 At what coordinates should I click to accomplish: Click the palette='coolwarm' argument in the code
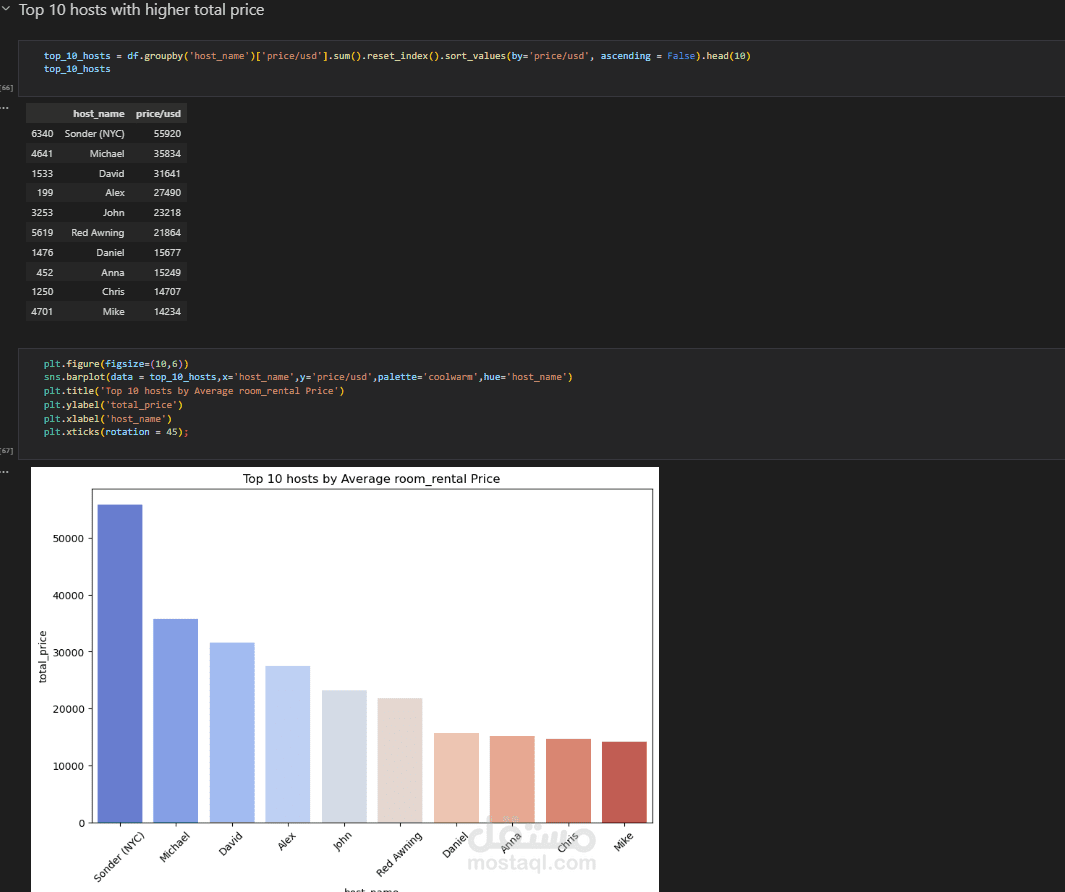click(429, 377)
